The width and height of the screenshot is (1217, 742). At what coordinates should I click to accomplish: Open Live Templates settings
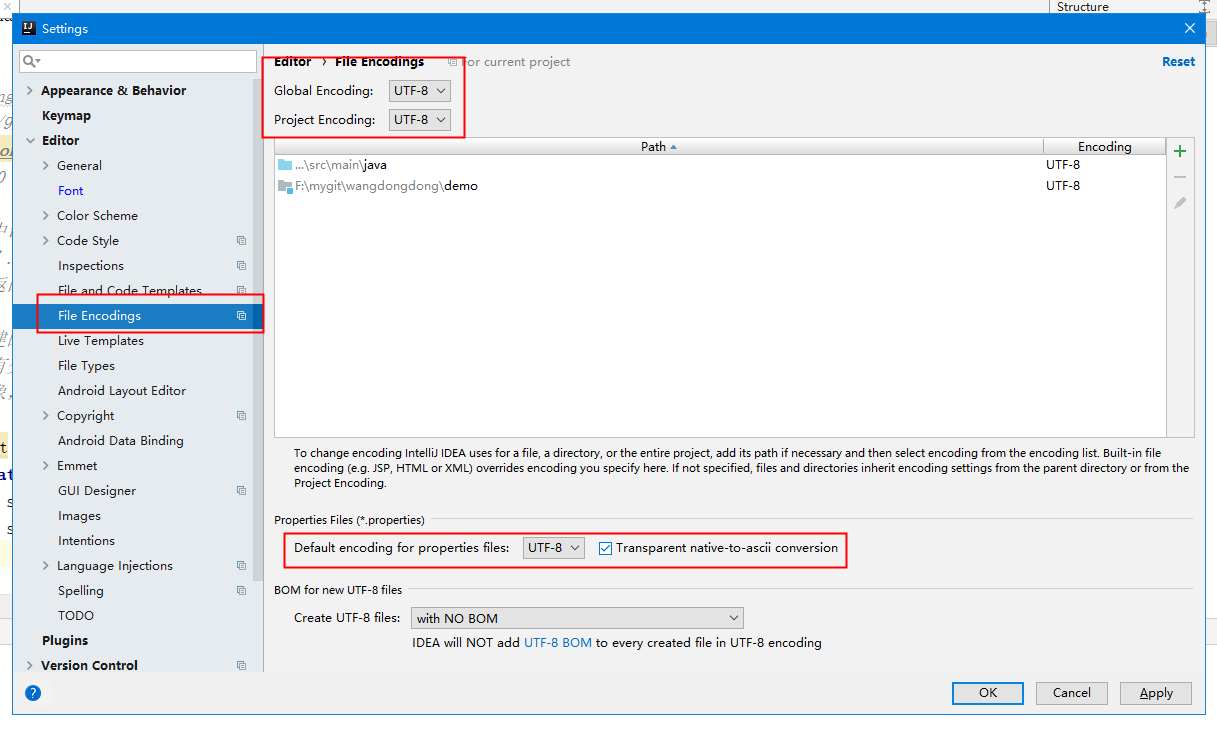[x=101, y=341]
